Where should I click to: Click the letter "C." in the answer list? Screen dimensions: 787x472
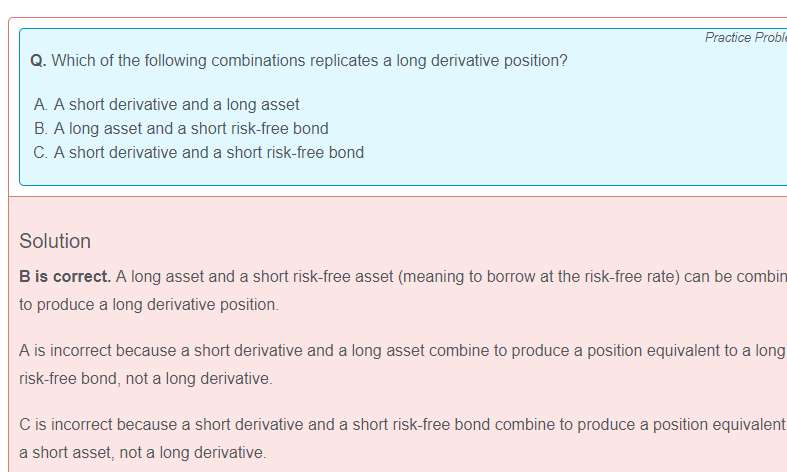[41, 152]
